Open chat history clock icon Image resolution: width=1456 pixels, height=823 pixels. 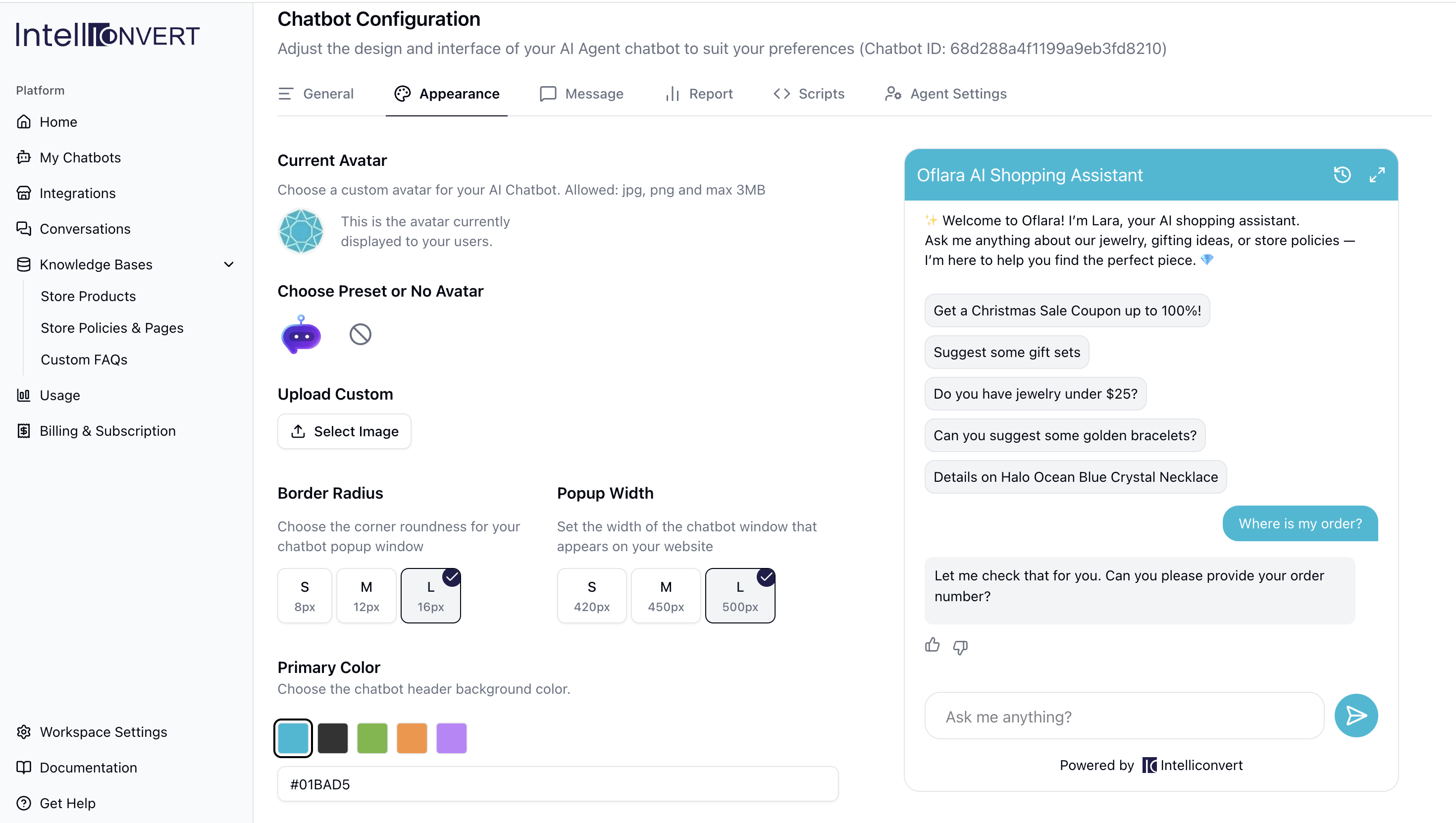[1342, 175]
